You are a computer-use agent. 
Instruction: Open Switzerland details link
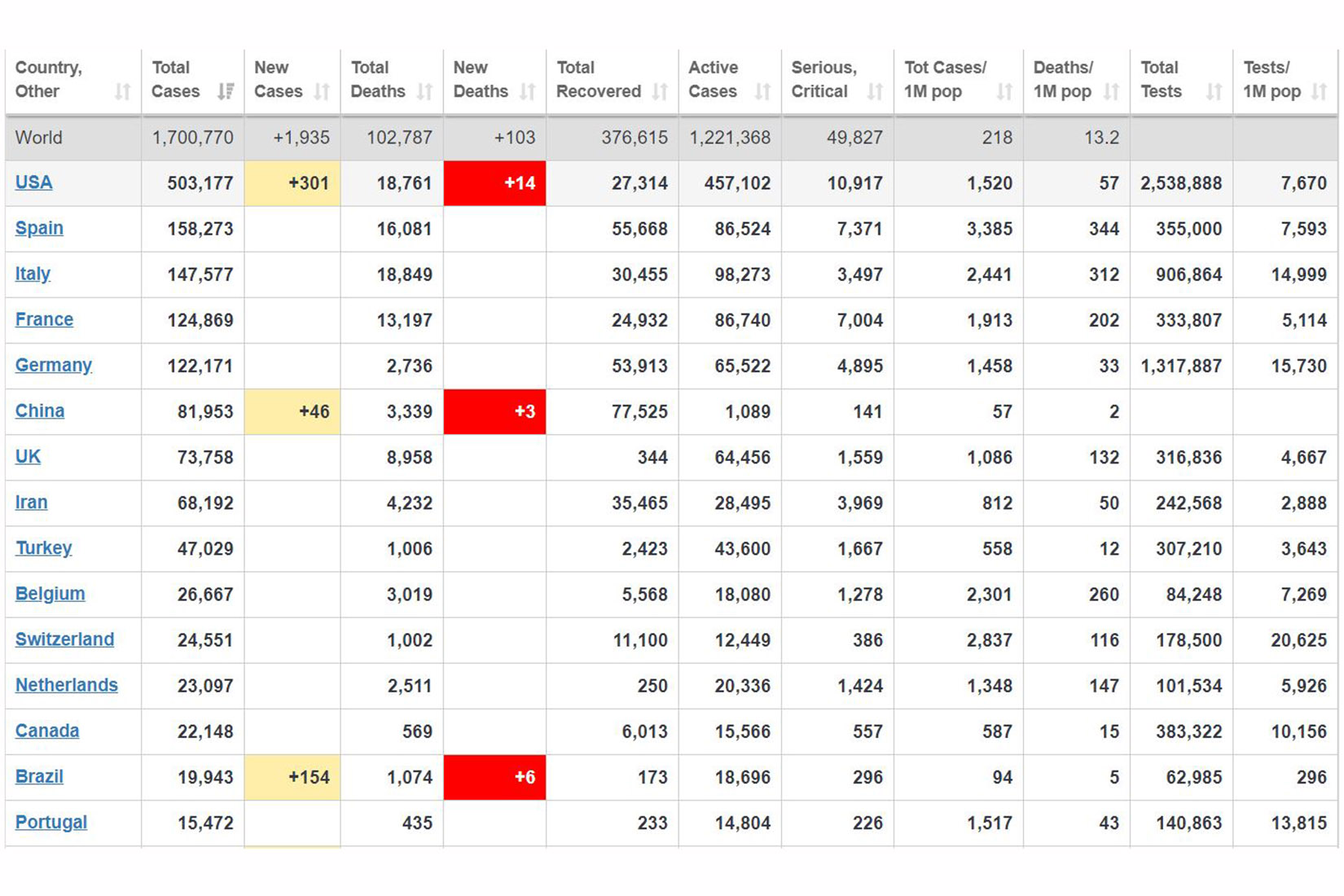pos(64,639)
